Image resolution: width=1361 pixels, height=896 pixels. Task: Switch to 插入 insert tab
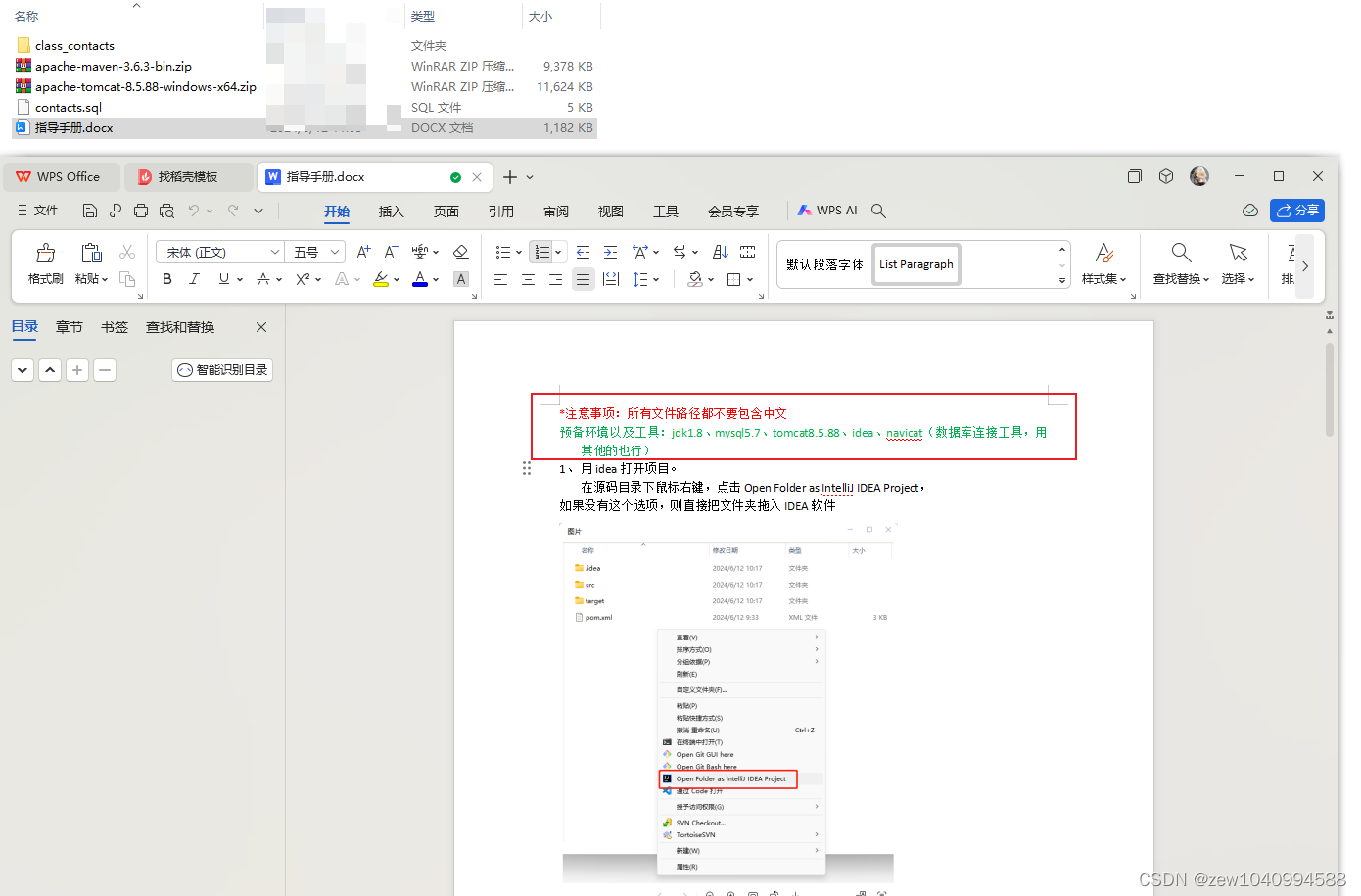(392, 212)
